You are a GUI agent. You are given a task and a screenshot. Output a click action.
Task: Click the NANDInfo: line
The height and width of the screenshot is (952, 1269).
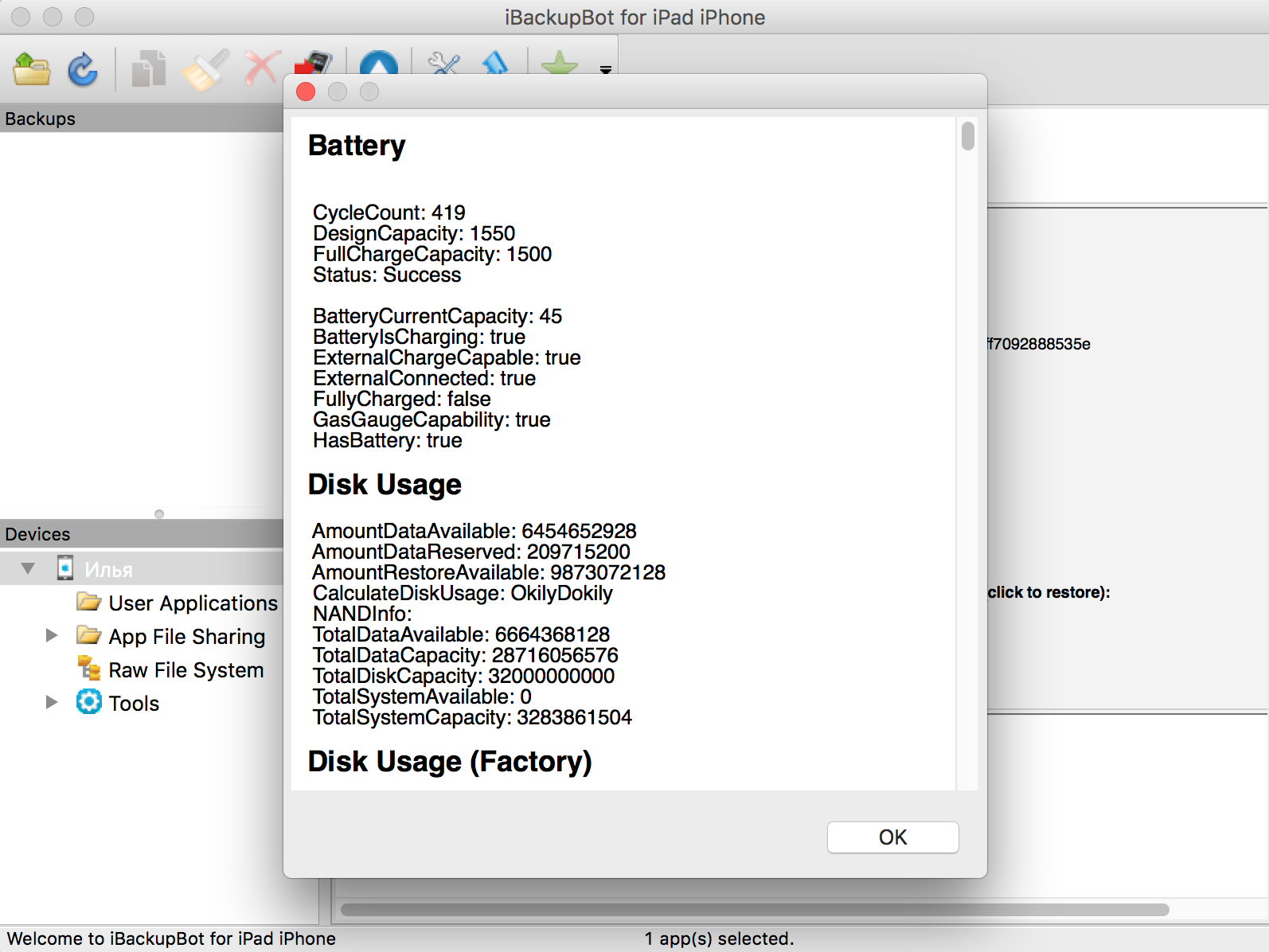coord(362,614)
